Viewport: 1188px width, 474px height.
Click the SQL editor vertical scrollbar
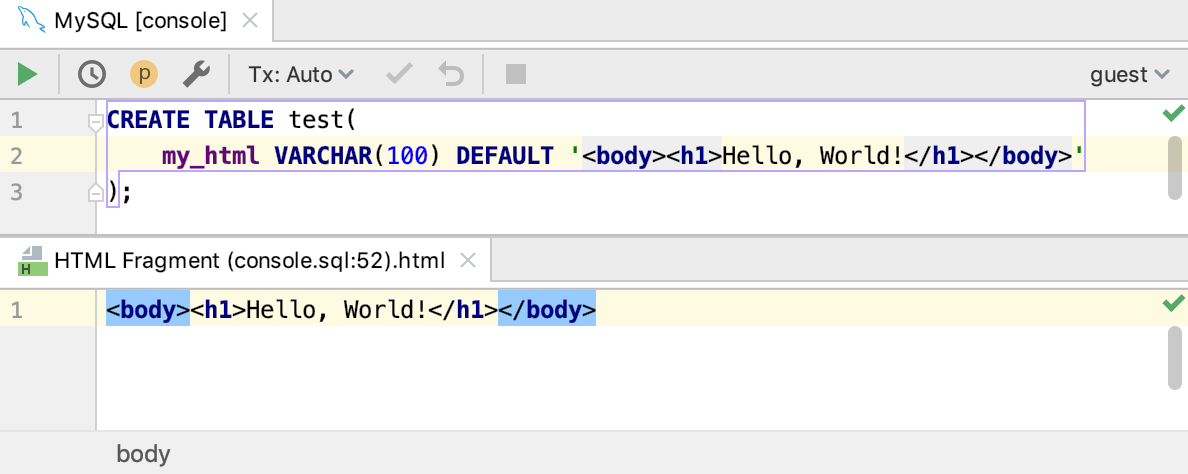[1175, 167]
